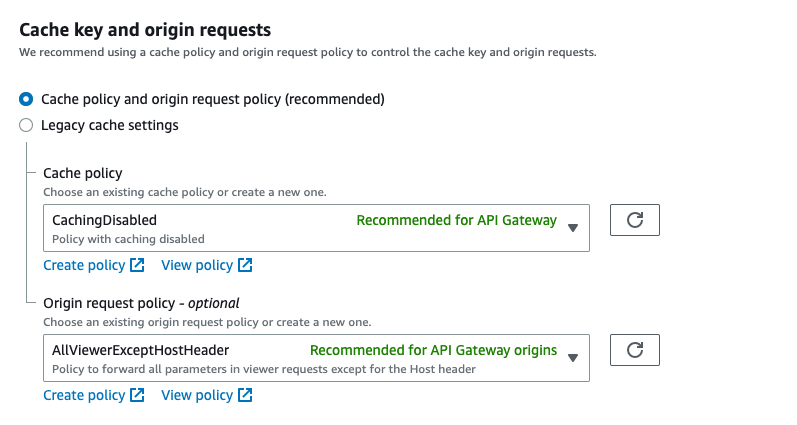Click the 'Origin request policy - optional' label
The width and height of the screenshot is (797, 425).
(x=141, y=302)
